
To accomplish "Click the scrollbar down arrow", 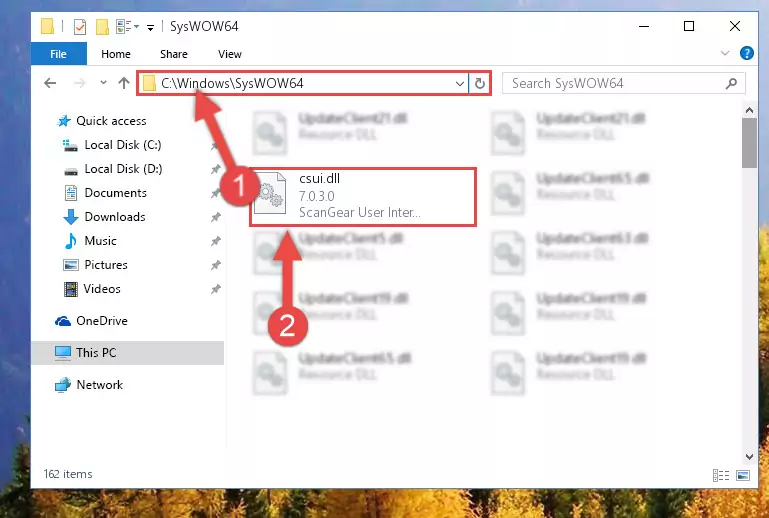I will coord(749,457).
